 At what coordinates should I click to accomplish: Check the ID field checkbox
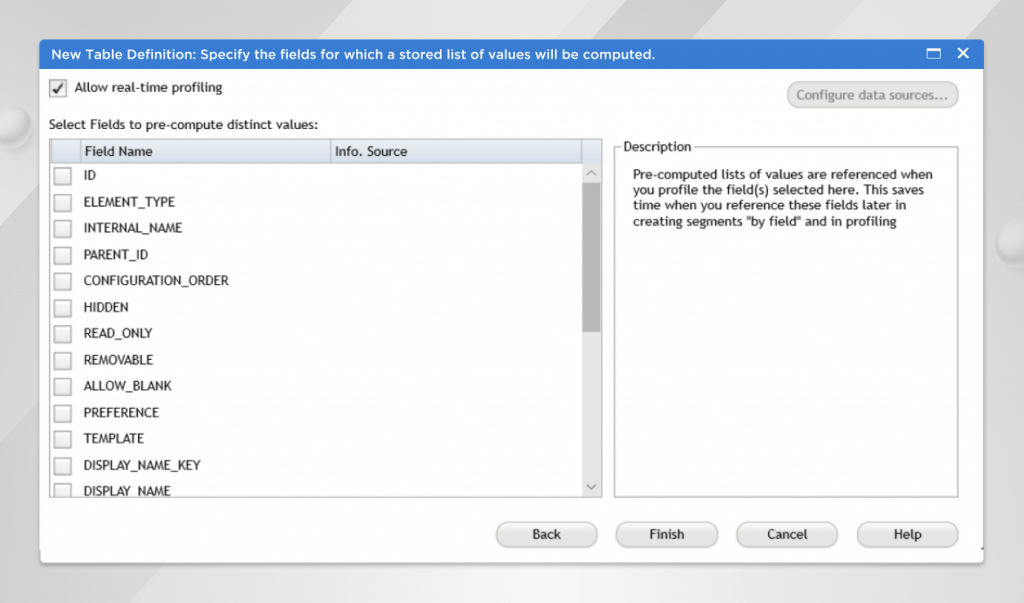(63, 176)
